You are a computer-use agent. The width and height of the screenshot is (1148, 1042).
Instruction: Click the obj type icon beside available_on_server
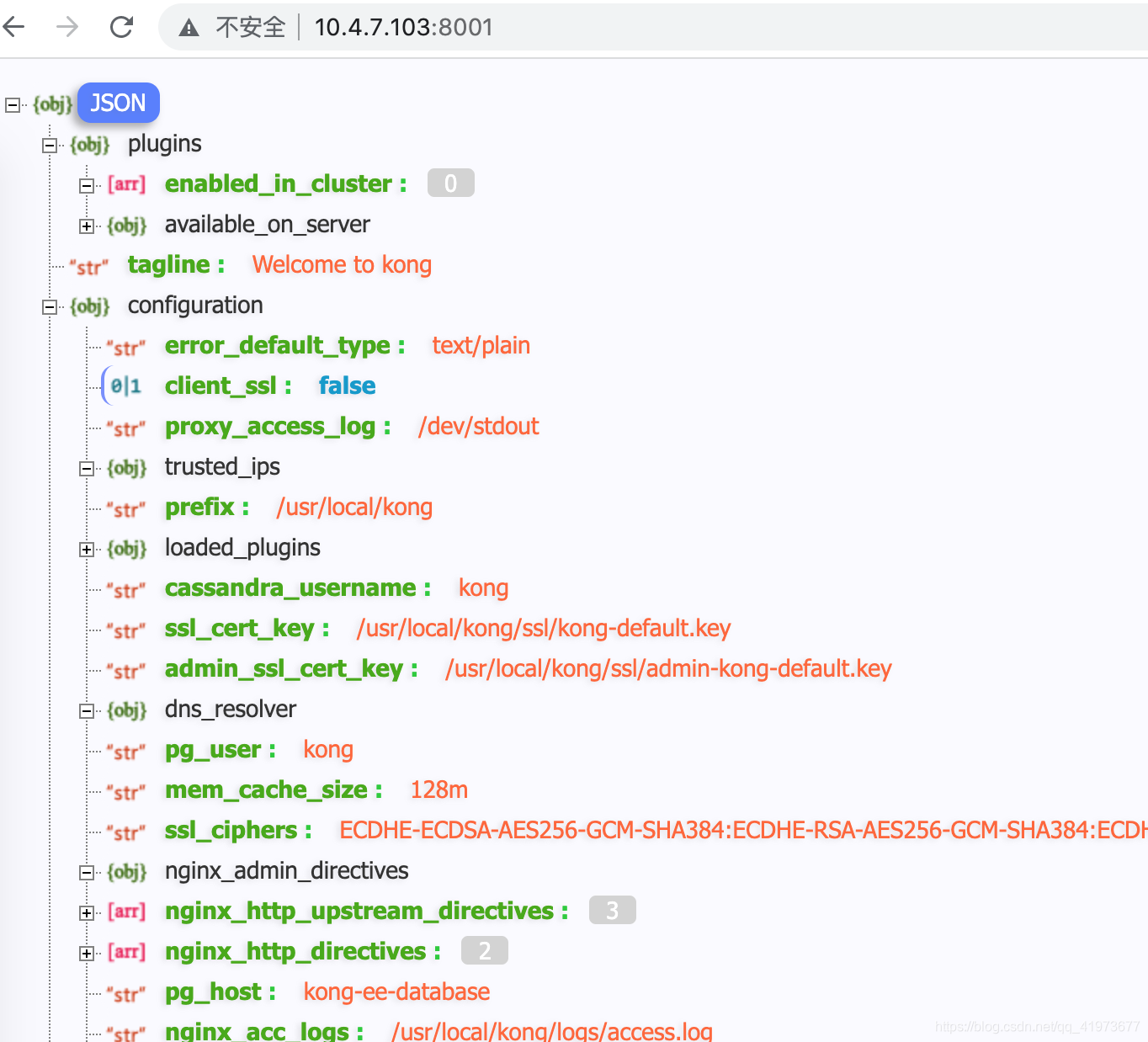click(127, 226)
